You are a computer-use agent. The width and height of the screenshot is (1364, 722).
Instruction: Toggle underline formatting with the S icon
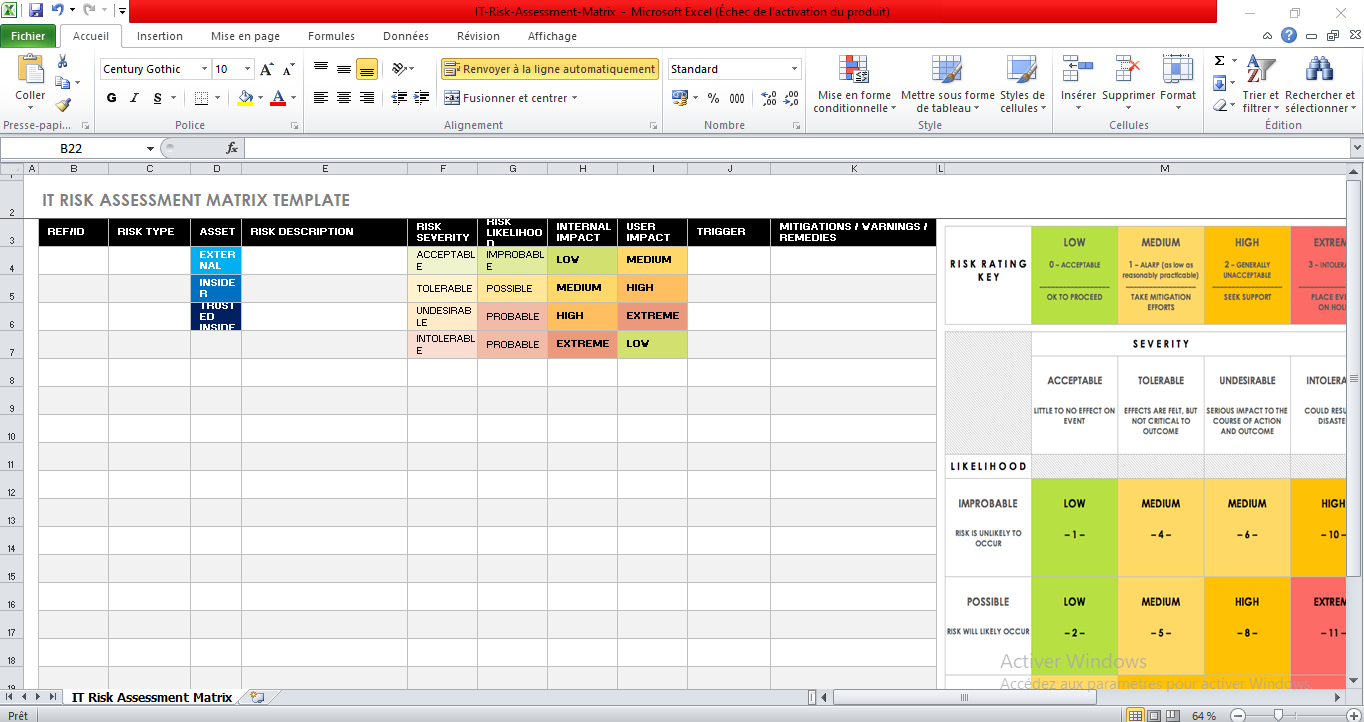click(155, 98)
